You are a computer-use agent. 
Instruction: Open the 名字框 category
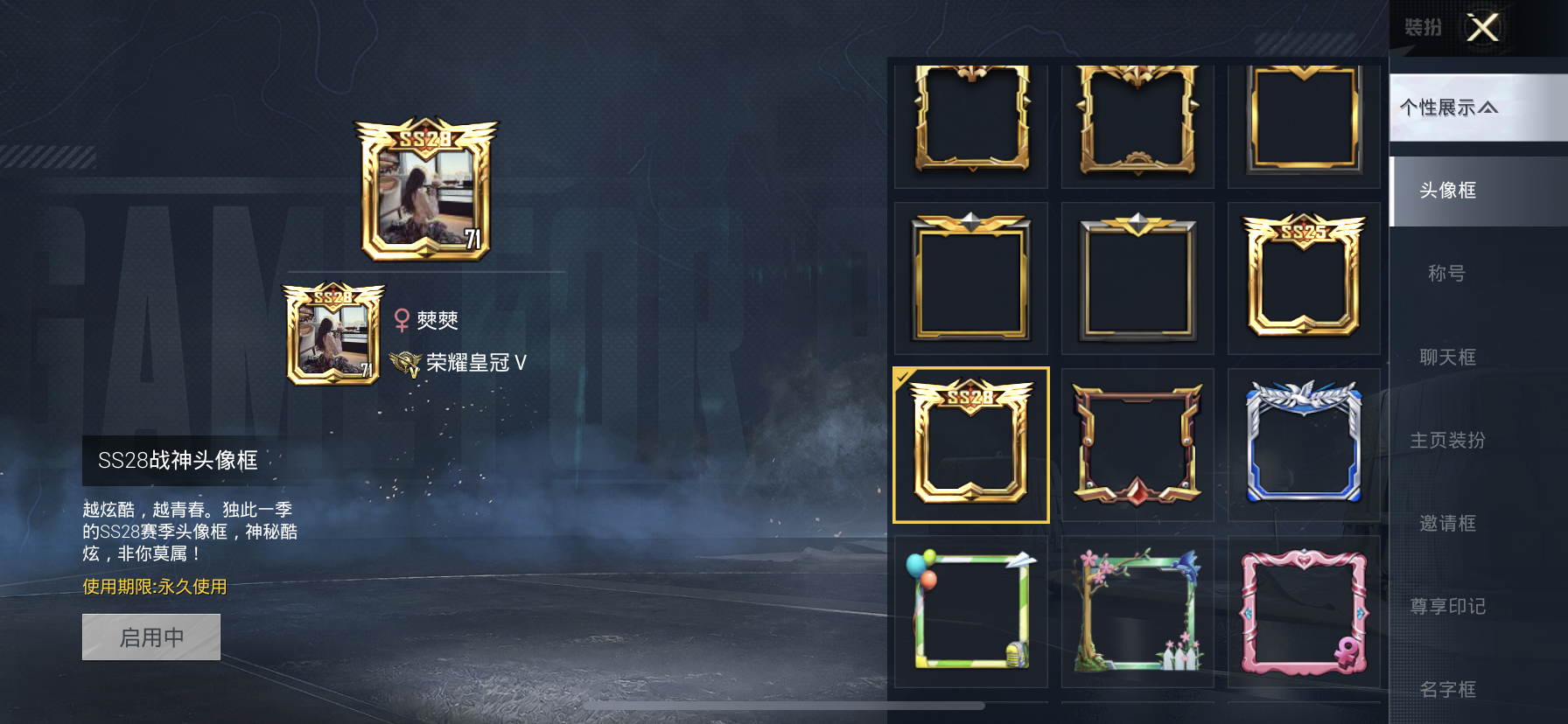(x=1447, y=689)
